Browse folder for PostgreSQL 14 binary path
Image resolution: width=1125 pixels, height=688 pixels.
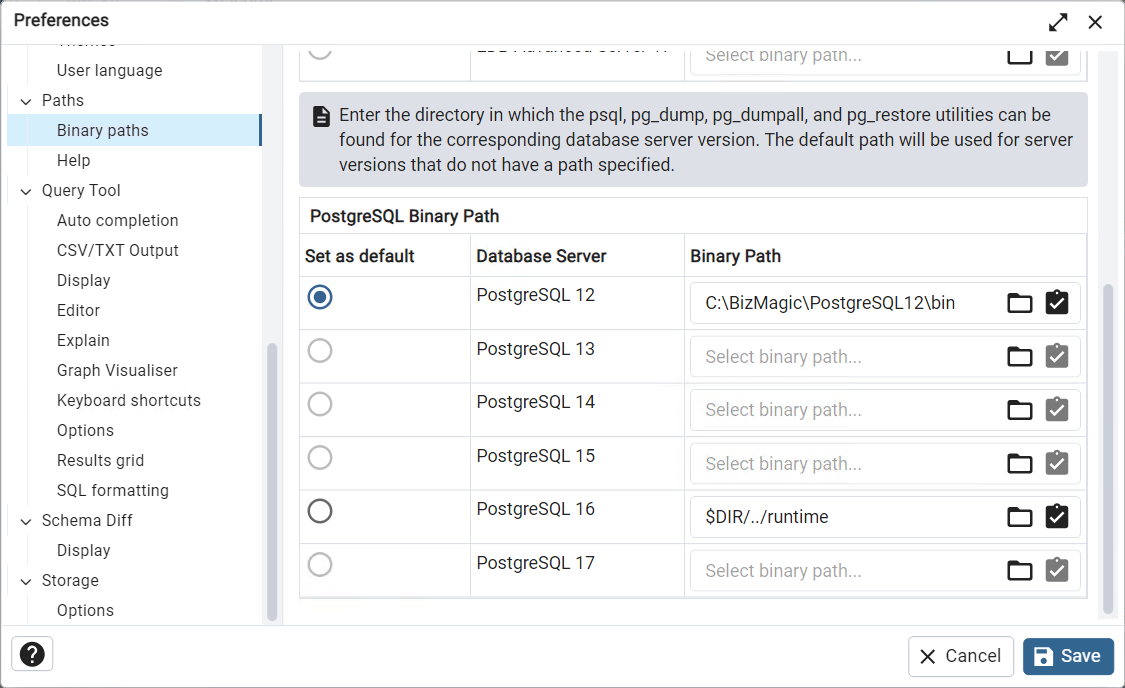tap(1020, 410)
